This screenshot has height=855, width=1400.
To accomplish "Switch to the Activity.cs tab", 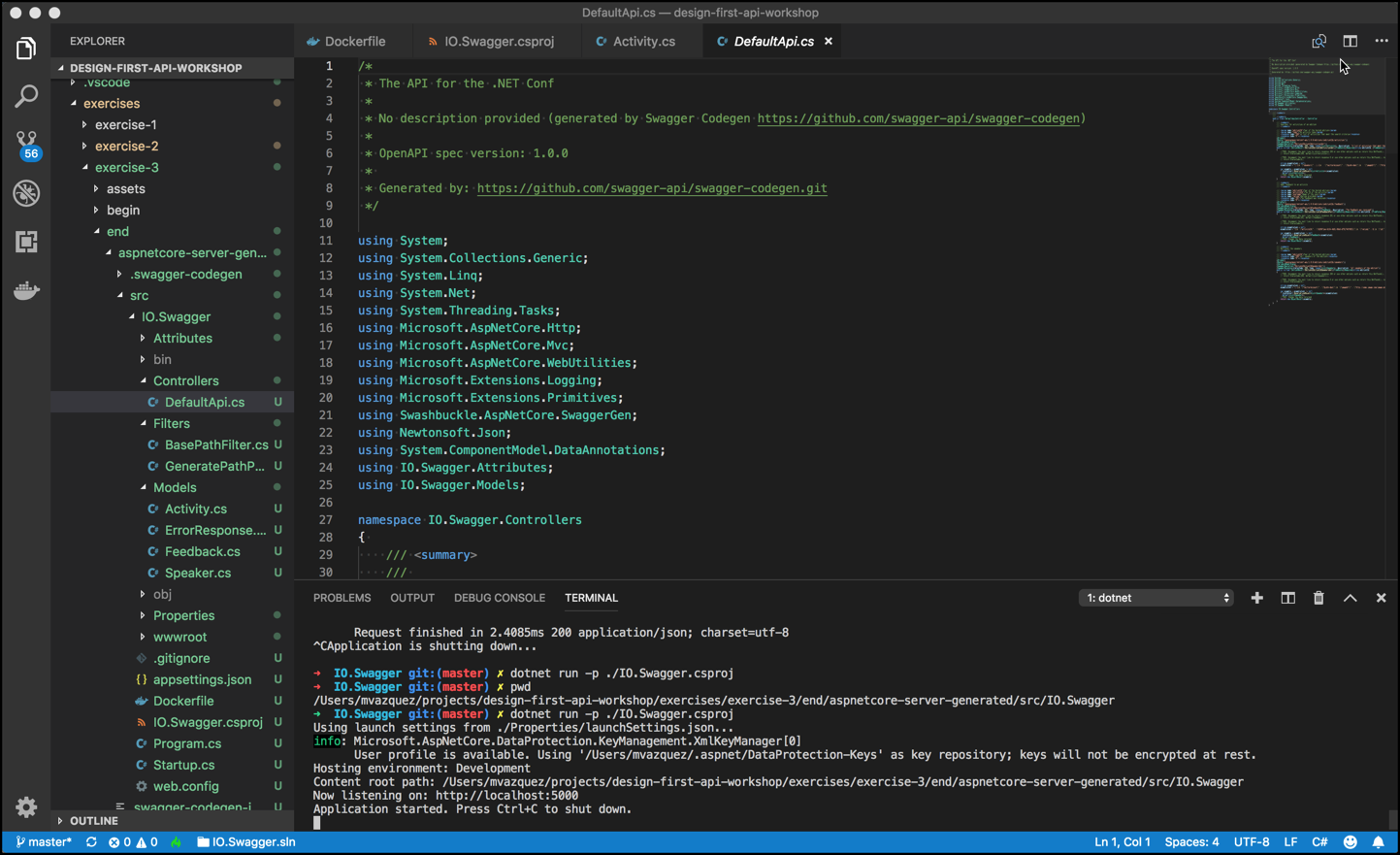I will click(x=643, y=41).
